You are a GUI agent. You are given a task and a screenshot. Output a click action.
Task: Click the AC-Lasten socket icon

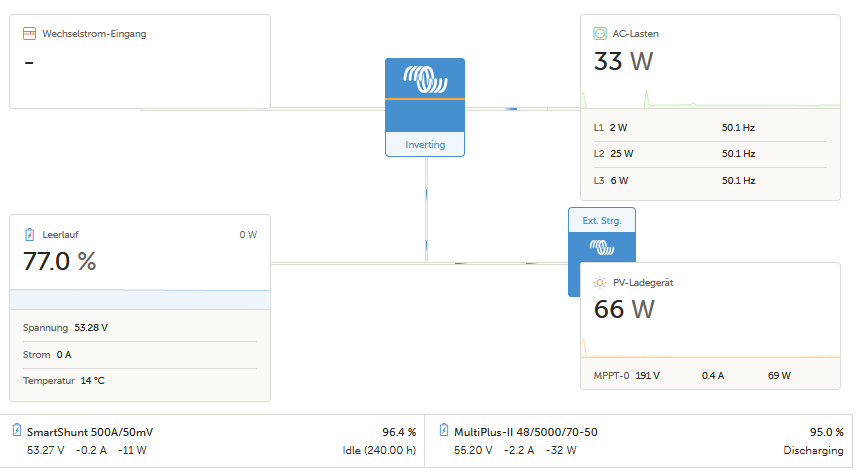(x=600, y=34)
